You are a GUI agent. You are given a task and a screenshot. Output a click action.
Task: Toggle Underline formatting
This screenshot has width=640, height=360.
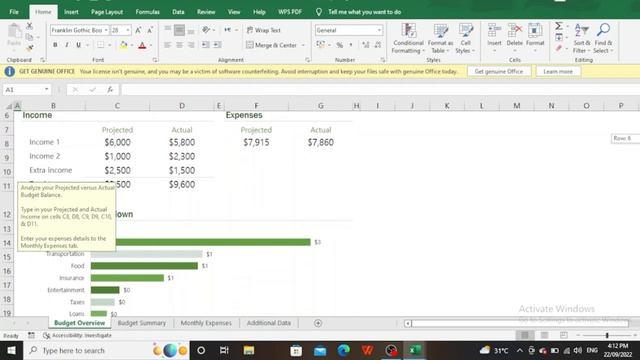(78, 45)
